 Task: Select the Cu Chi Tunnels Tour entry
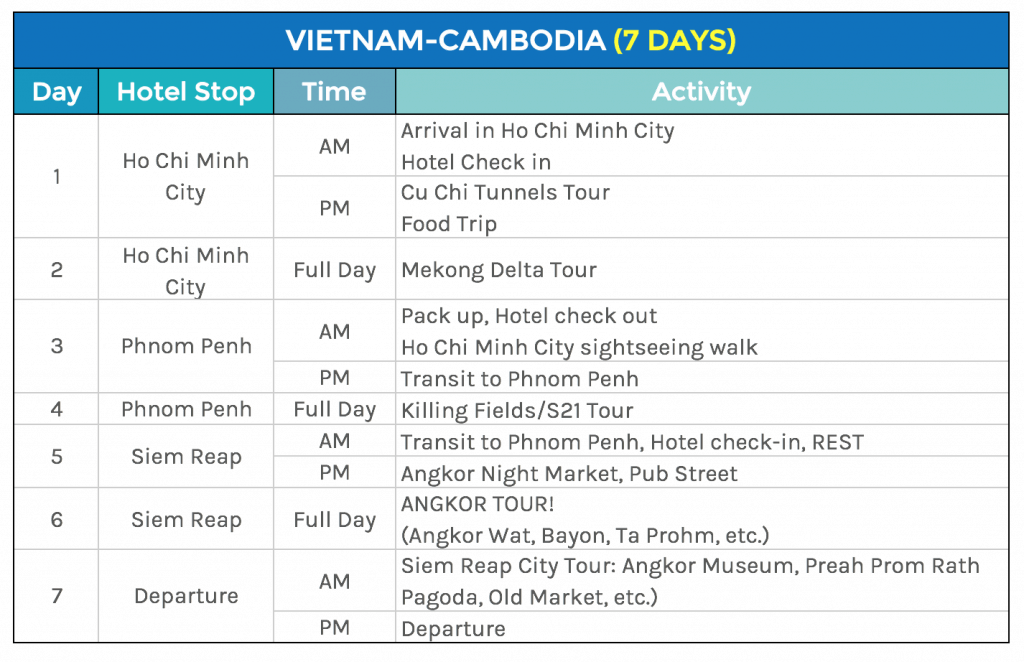[505, 192]
